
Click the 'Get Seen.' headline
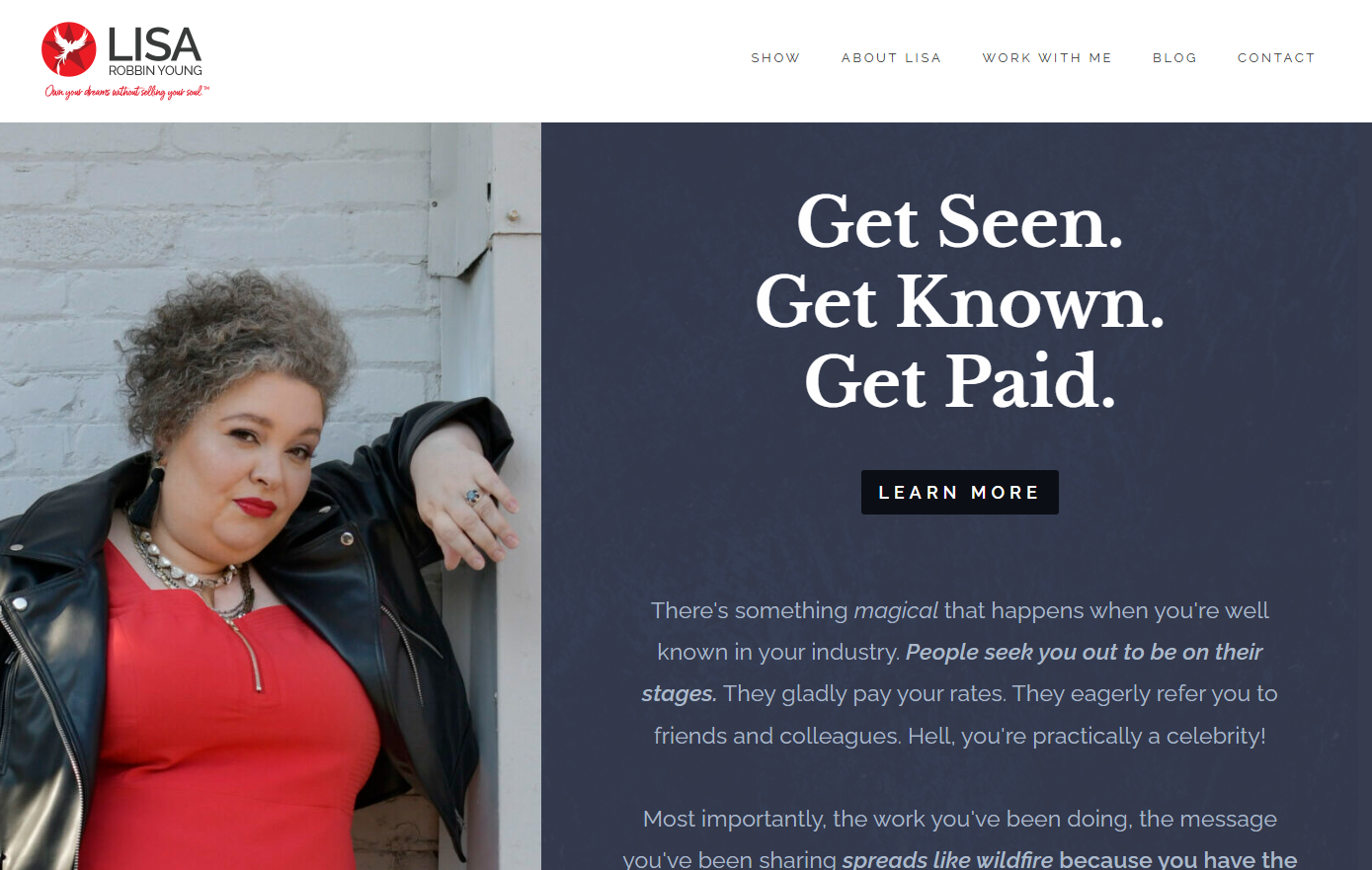click(960, 222)
